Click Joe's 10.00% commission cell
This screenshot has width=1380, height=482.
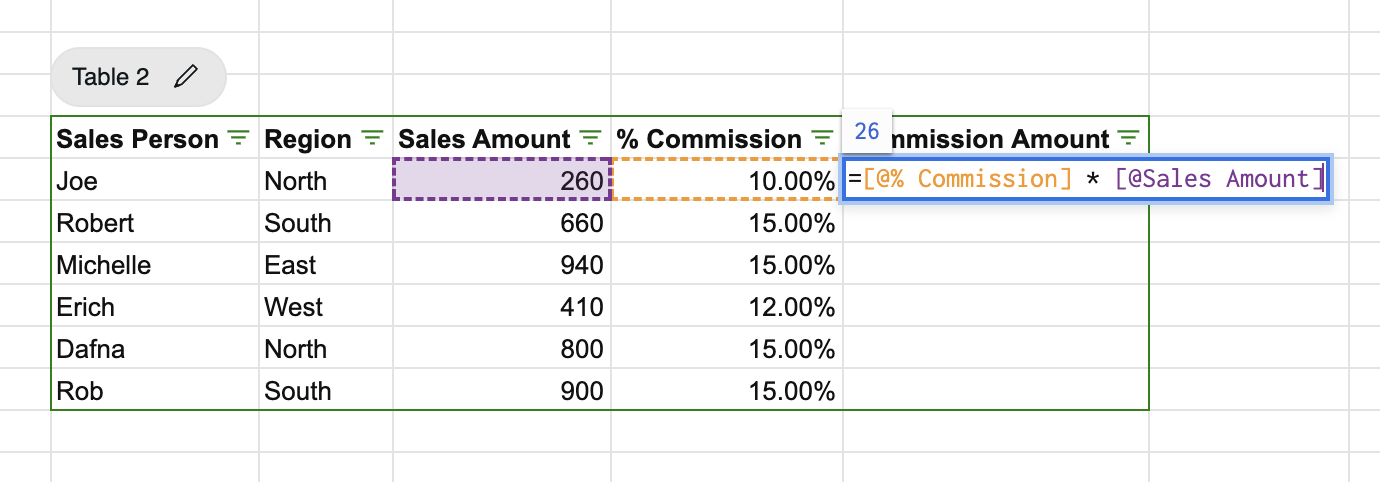(x=727, y=180)
